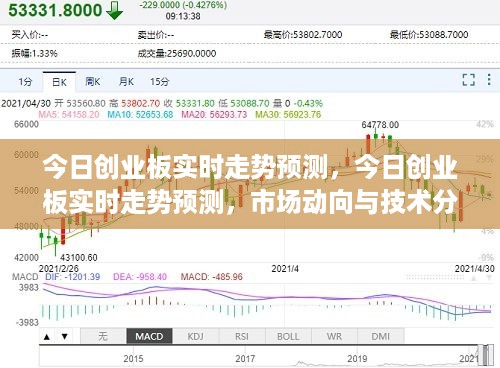500x368 pixels.
Task: Click the up triangle indicator arrow
Action: point(47,337)
